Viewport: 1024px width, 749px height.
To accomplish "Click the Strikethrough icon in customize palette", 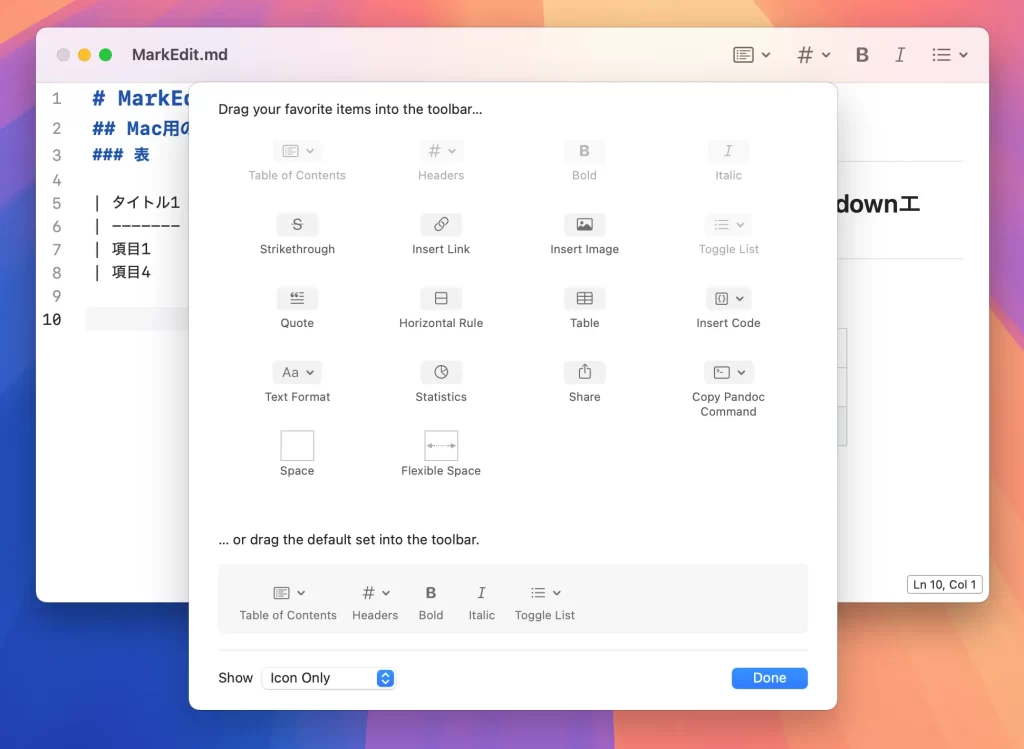I will 297,225.
